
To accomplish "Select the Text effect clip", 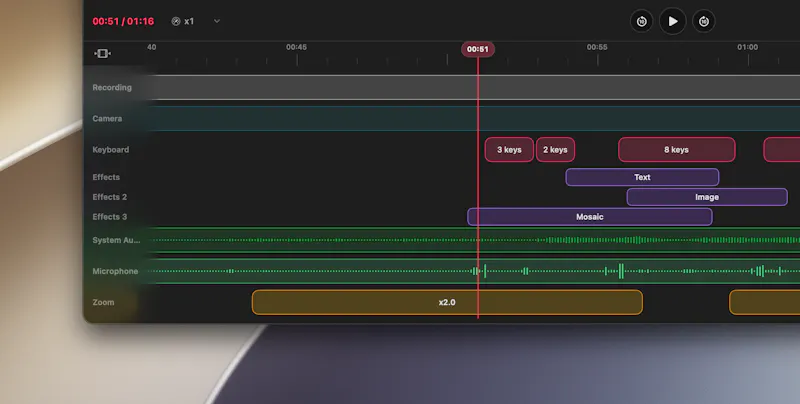I will [642, 178].
